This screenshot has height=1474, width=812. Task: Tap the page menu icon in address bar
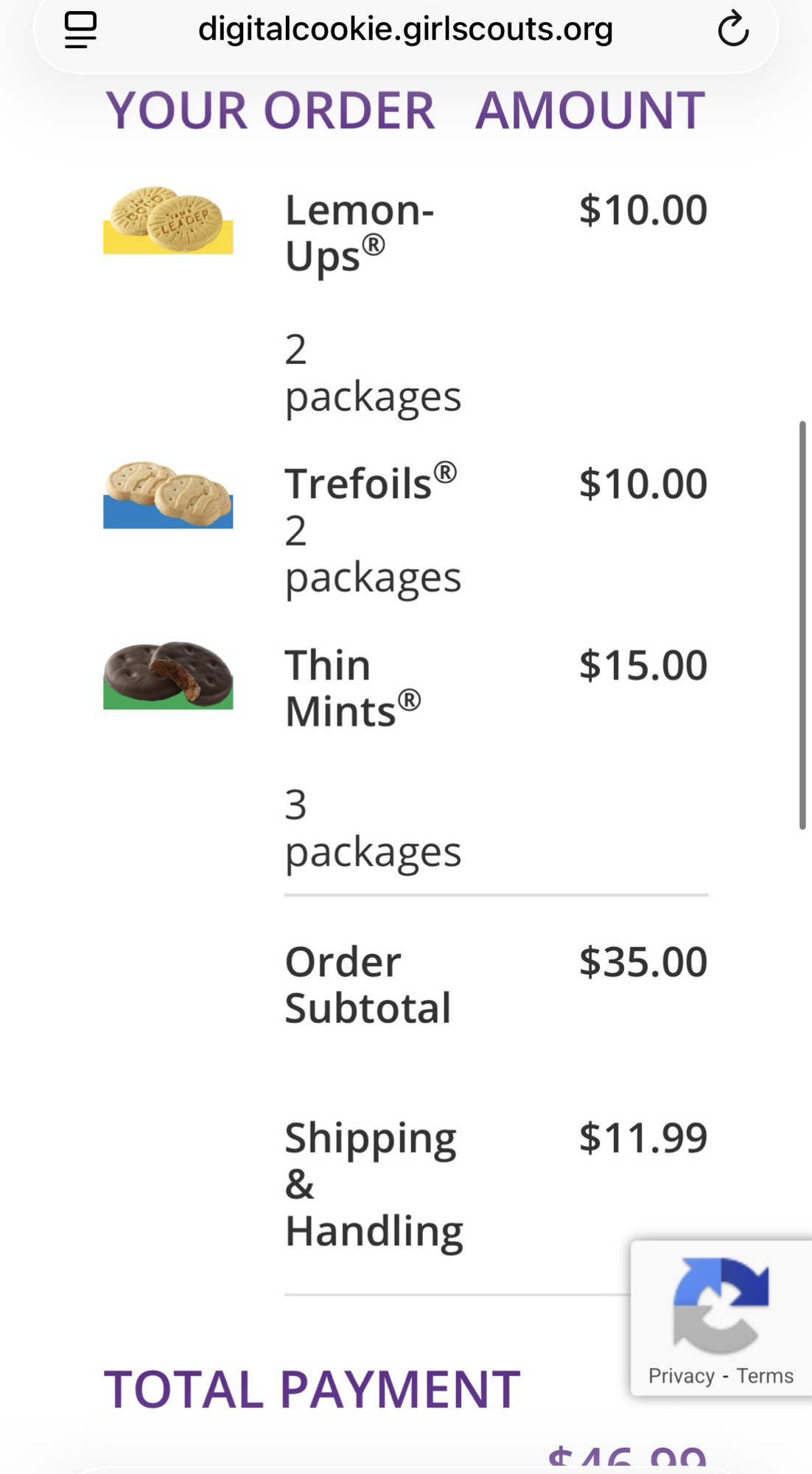[x=80, y=29]
